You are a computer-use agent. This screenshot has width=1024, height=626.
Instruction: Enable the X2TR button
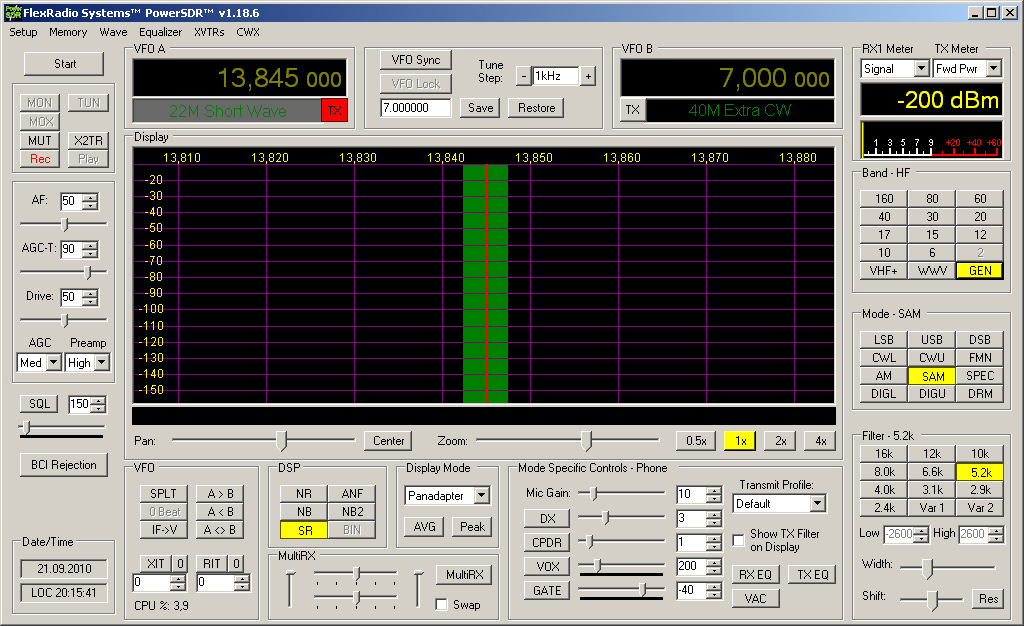[x=88, y=140]
